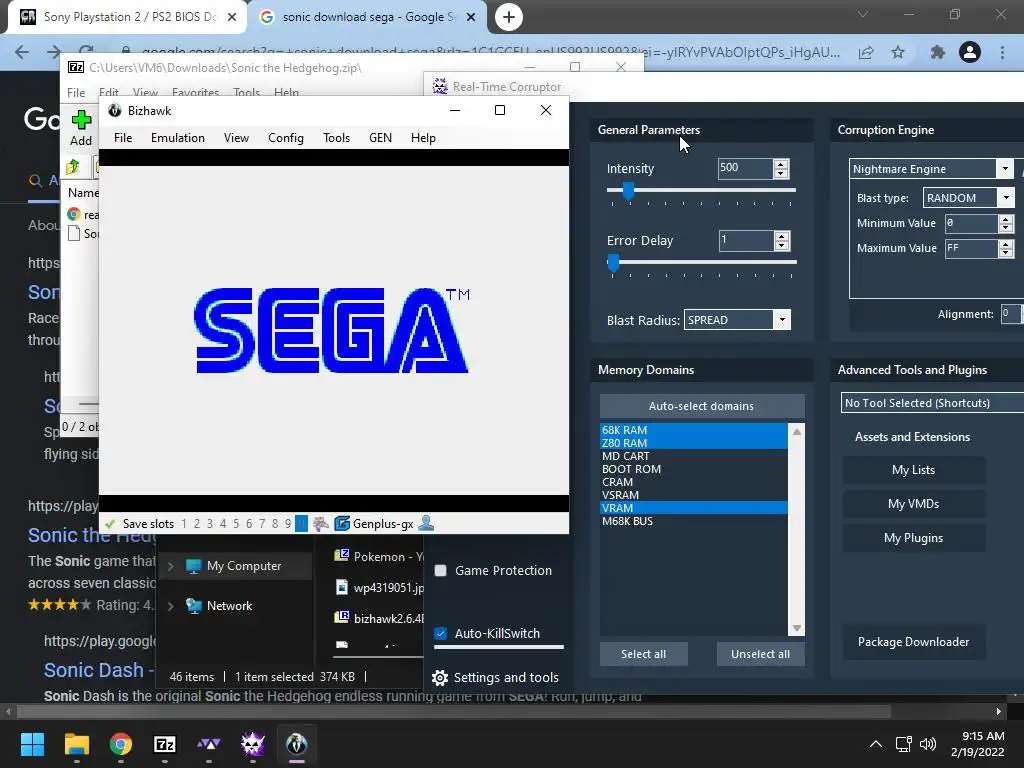Click the gamepad controller icon in Bizhawk status bar
Screen dimensions: 1024x768
coord(321,524)
